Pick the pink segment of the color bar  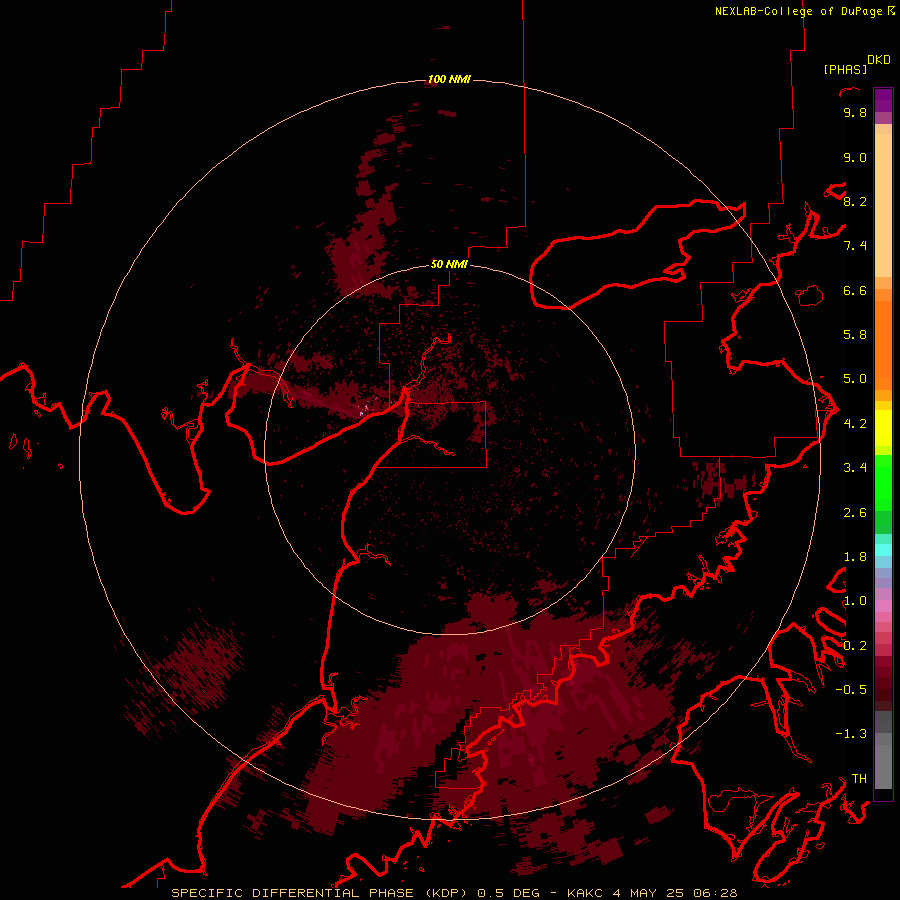tap(883, 605)
